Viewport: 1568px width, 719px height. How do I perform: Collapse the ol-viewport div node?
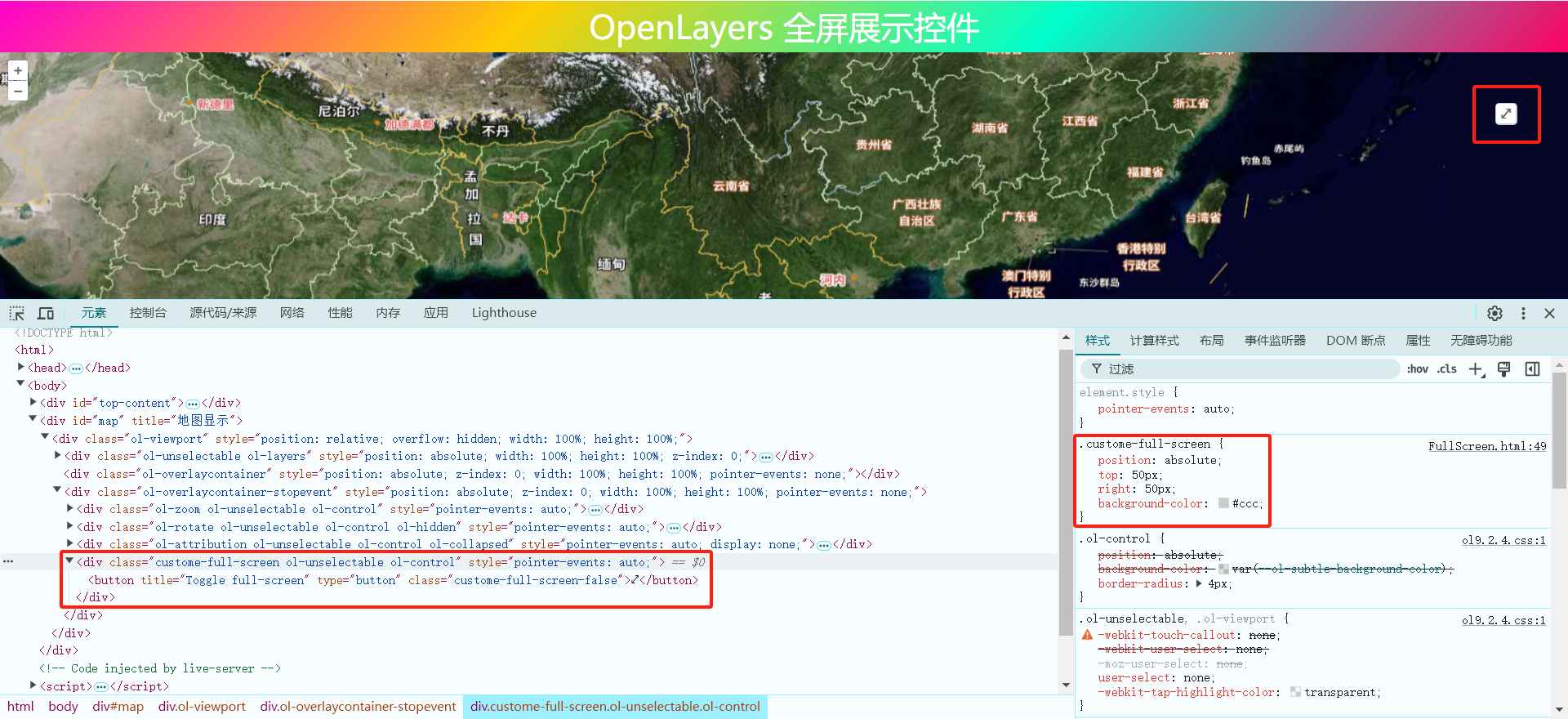pyautogui.click(x=45, y=437)
